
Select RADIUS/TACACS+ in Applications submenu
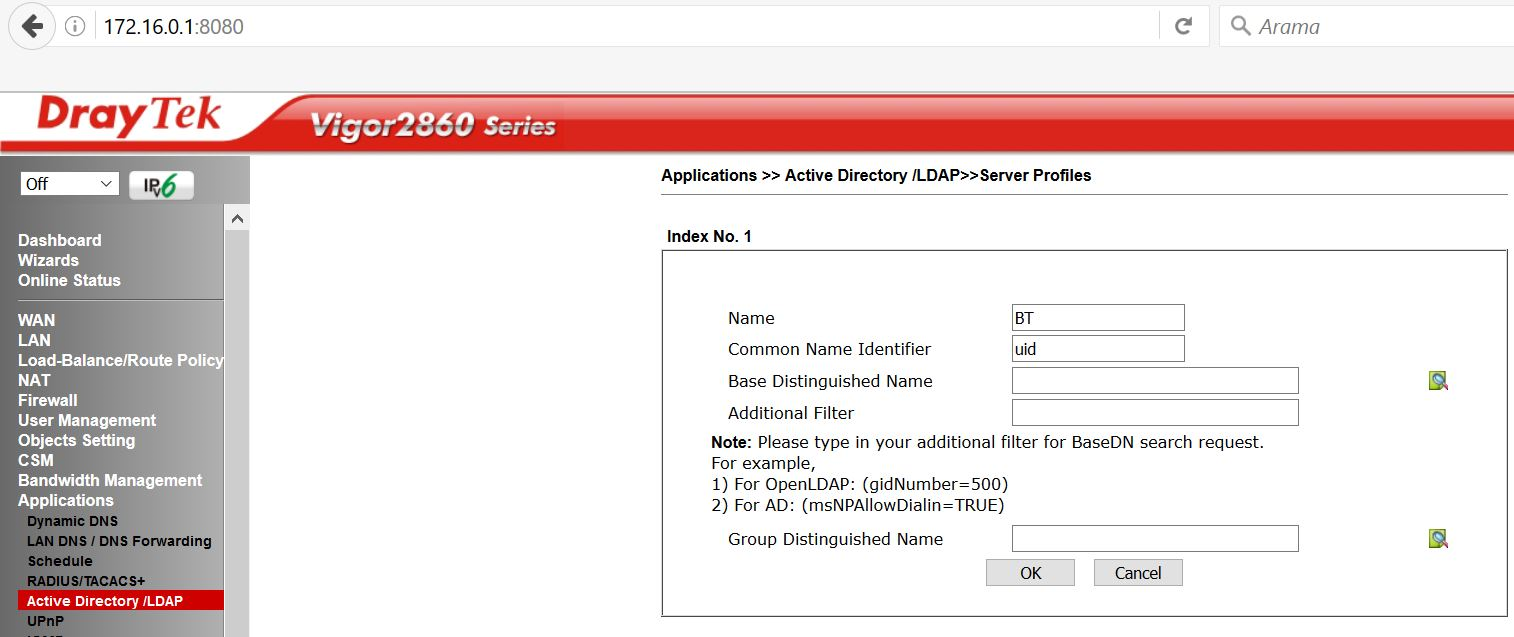click(86, 581)
